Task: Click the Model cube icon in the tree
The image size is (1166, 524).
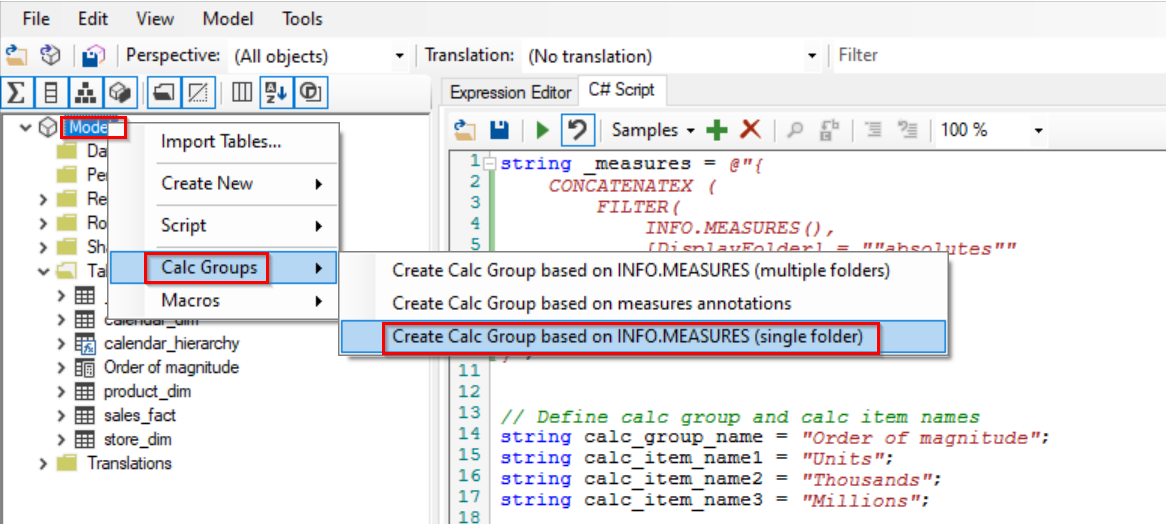Action: pos(48,129)
